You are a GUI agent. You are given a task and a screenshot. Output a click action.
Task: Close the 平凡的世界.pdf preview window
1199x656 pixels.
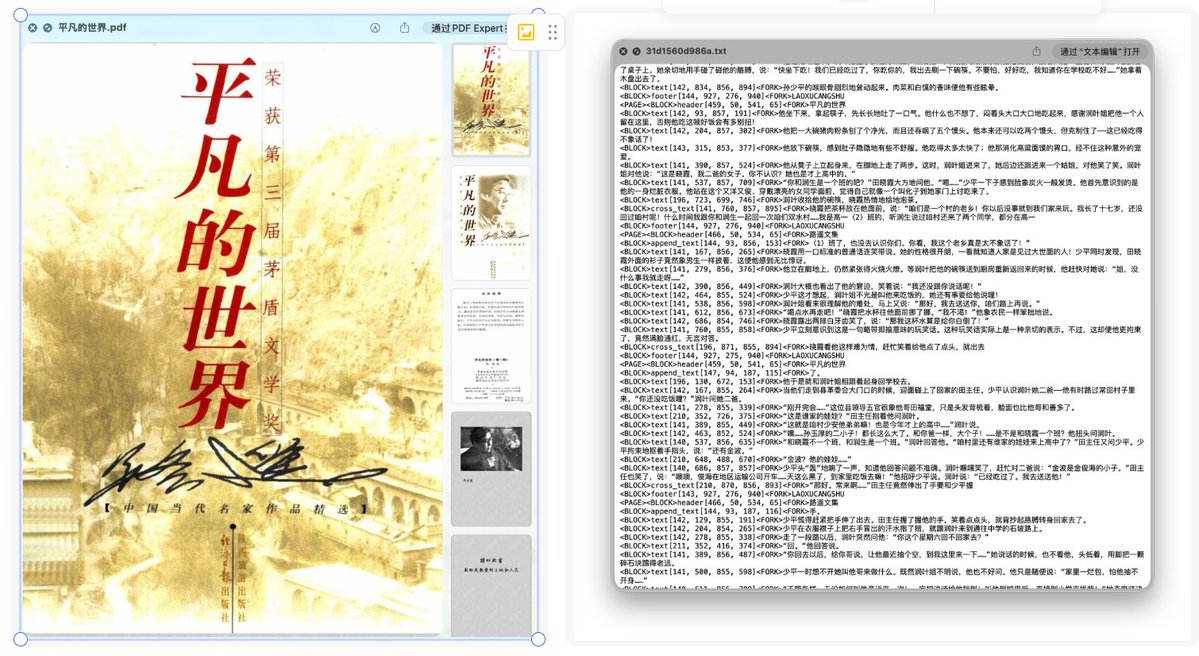pos(33,28)
